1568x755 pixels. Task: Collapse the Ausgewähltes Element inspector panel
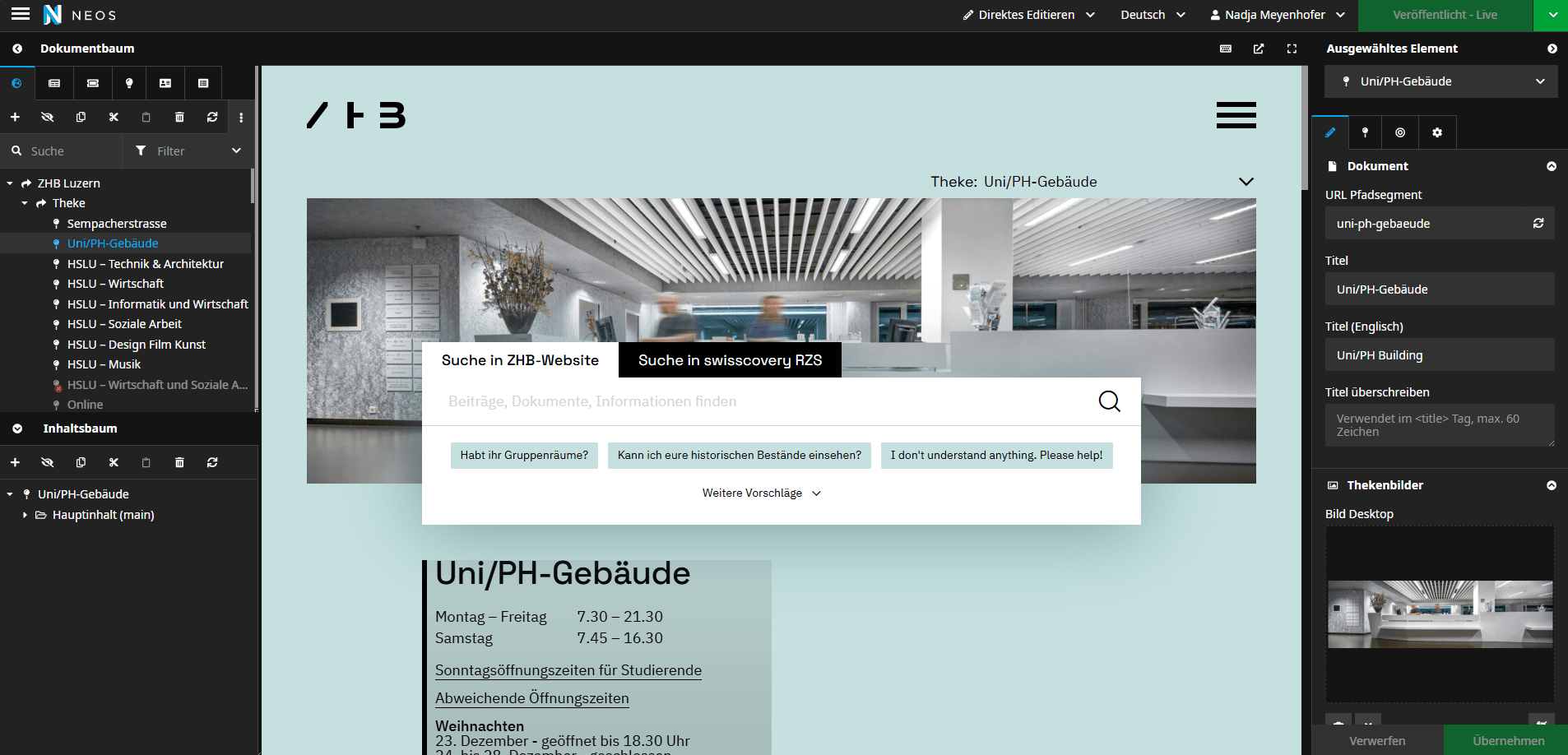point(1552,49)
